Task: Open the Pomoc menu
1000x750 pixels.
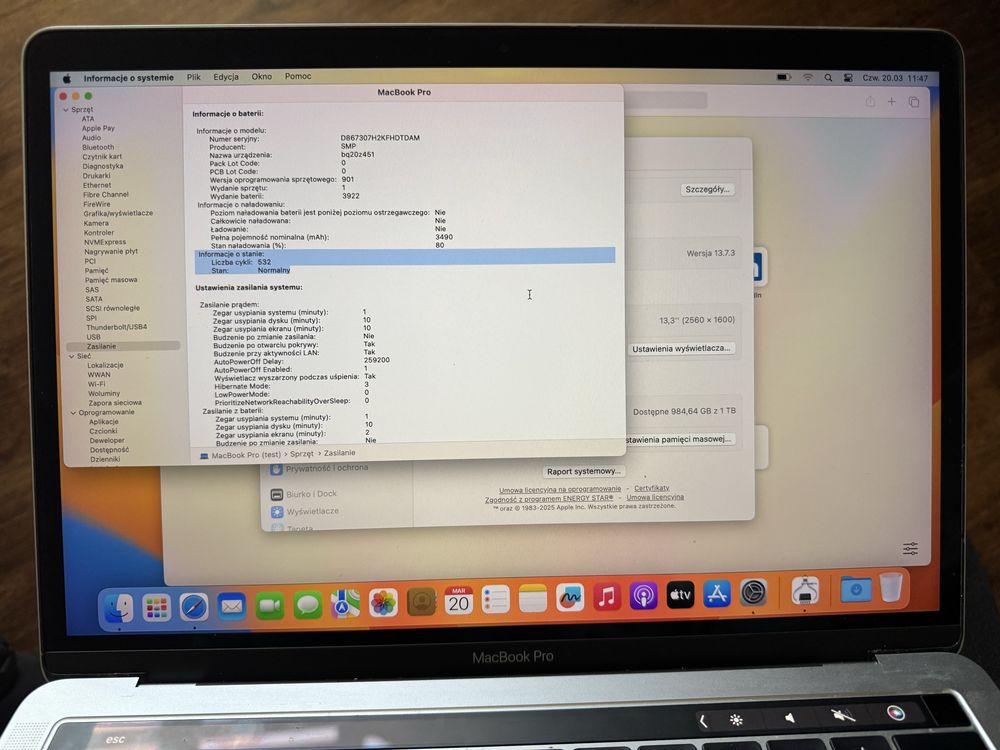Action: coord(298,76)
